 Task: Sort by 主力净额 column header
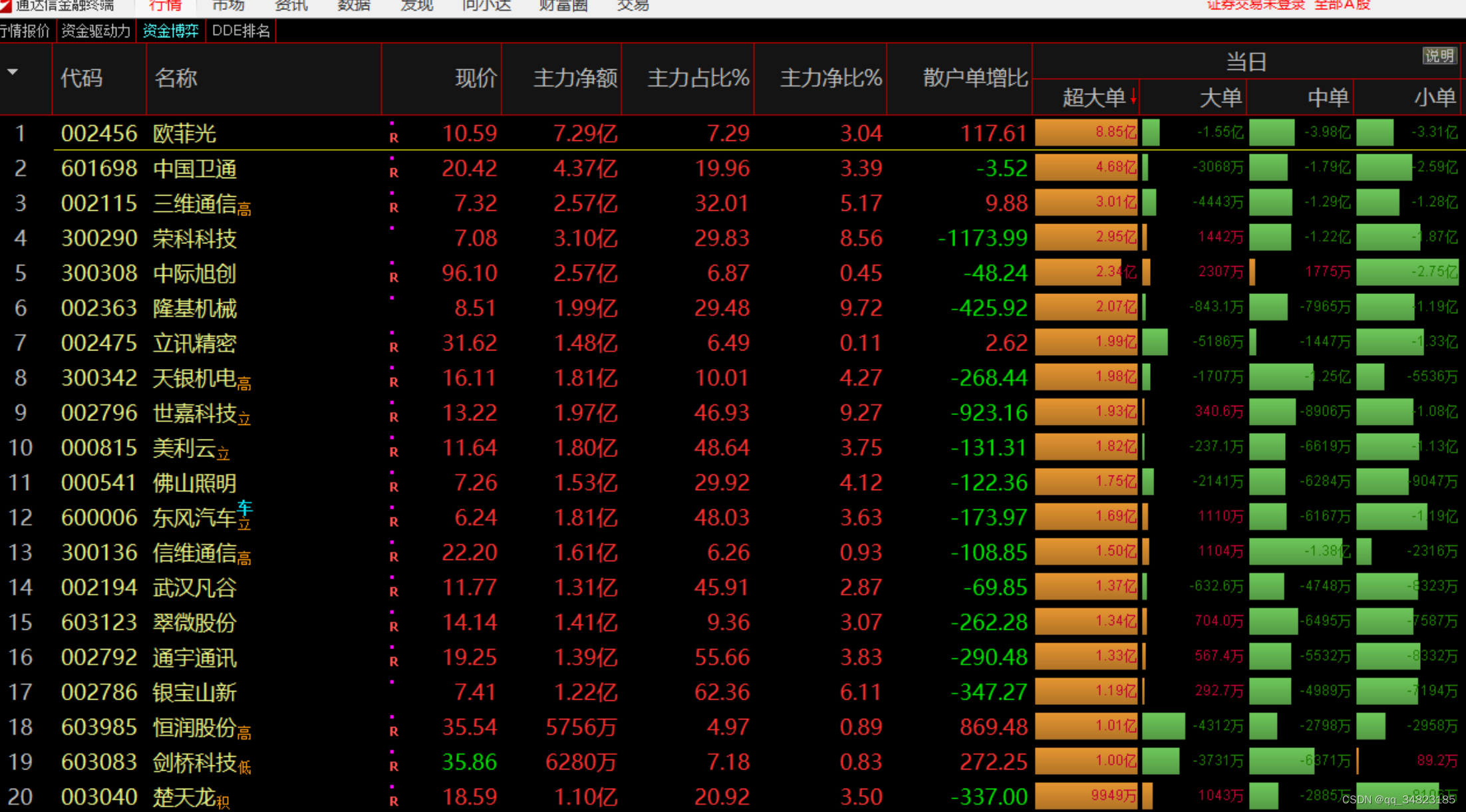575,78
